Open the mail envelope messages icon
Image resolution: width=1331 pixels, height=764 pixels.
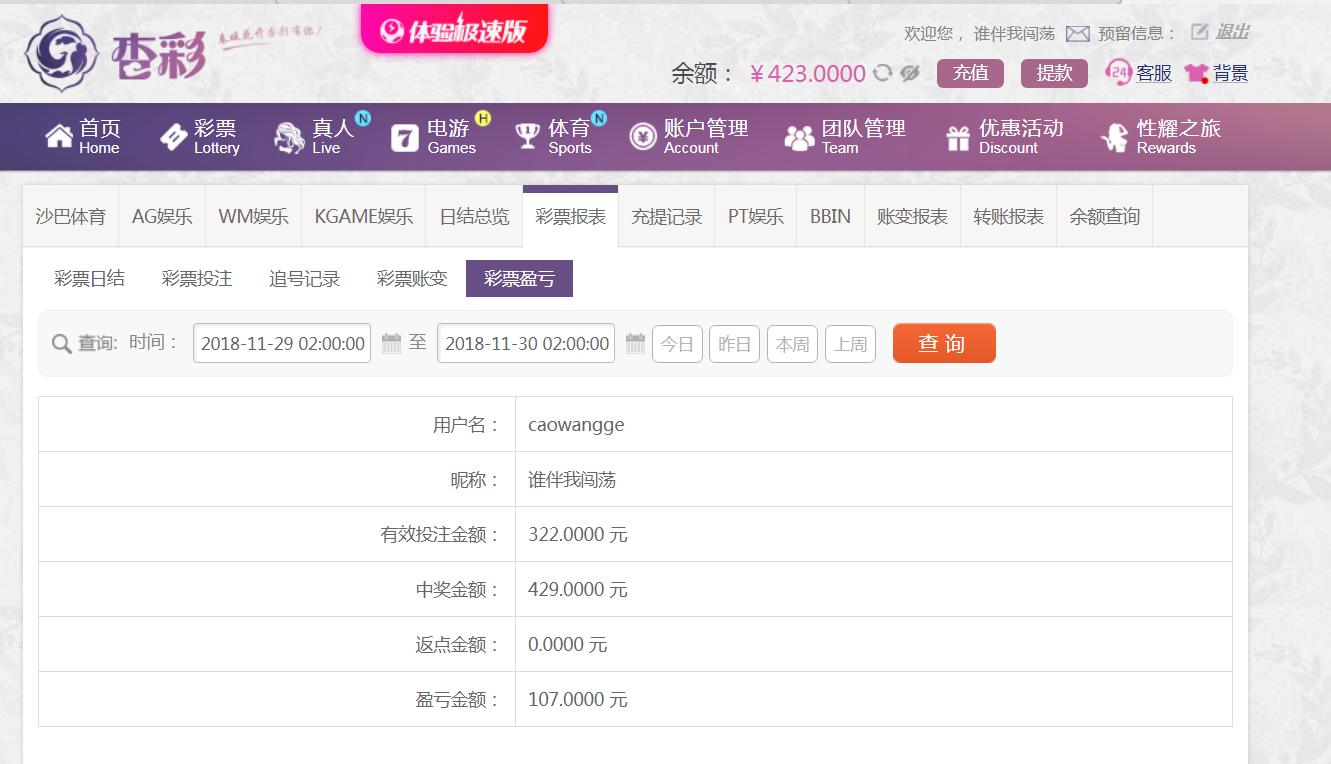(1077, 34)
